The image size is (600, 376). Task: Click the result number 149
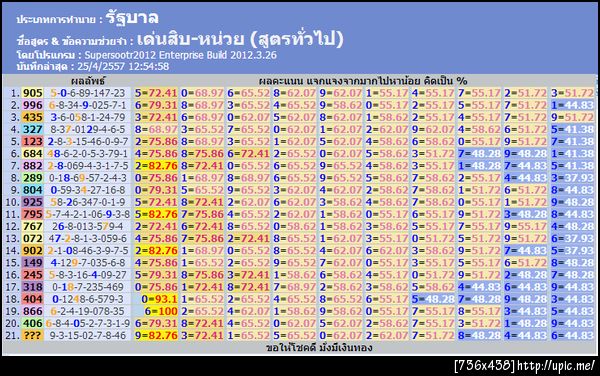(32, 263)
